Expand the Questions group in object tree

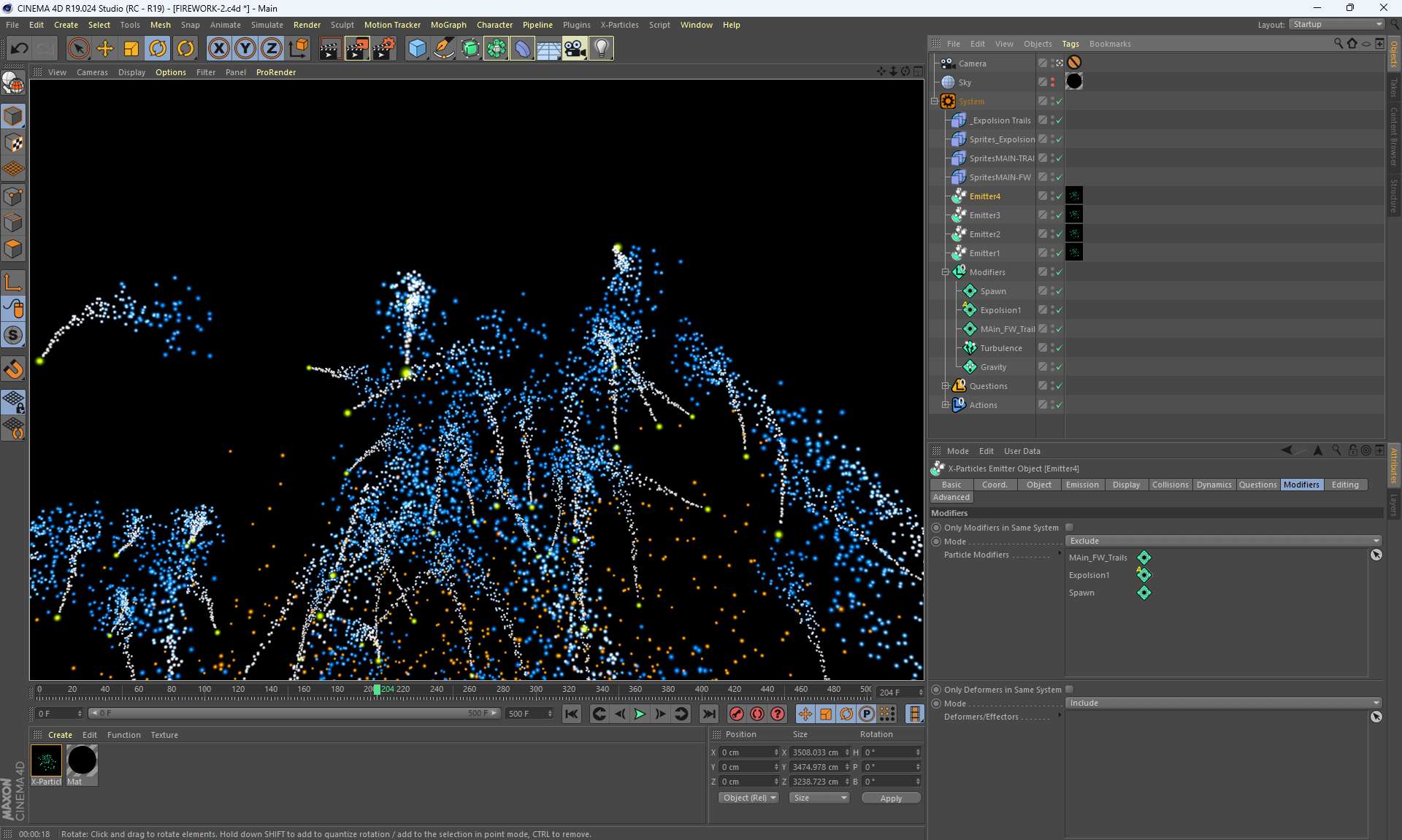tap(946, 386)
